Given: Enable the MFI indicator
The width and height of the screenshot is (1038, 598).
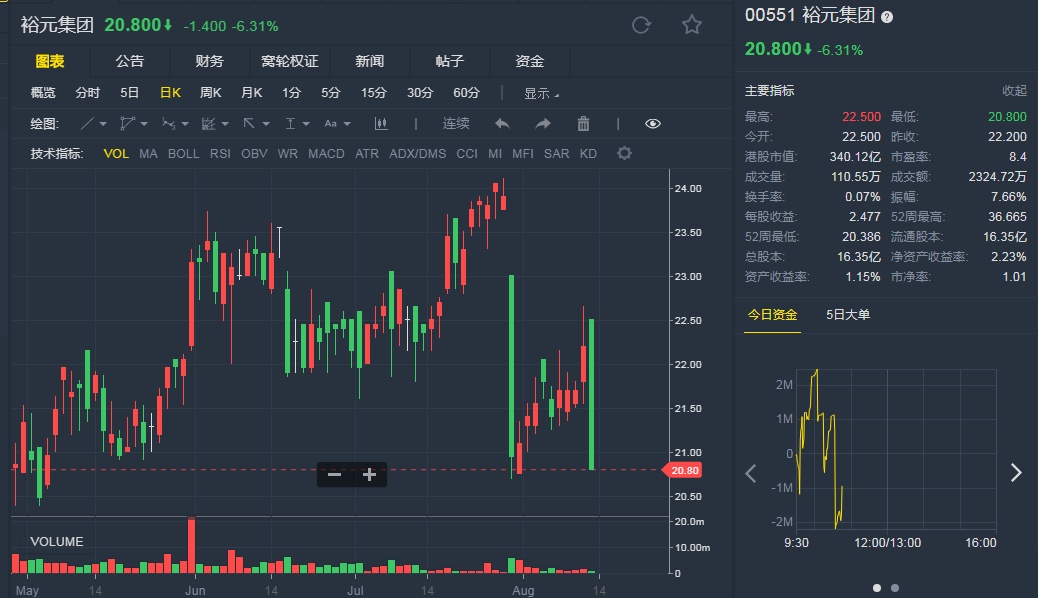Looking at the screenshot, I should coord(523,154).
